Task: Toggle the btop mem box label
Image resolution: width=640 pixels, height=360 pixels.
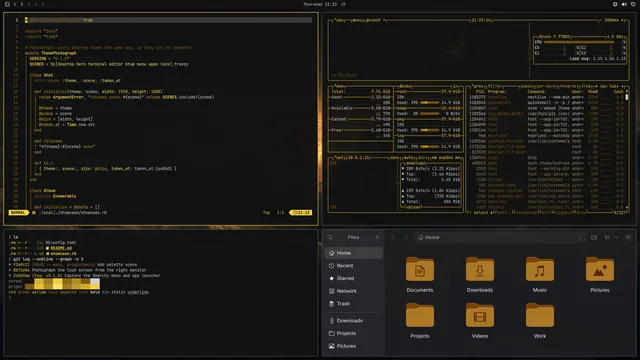Action: click(x=339, y=86)
